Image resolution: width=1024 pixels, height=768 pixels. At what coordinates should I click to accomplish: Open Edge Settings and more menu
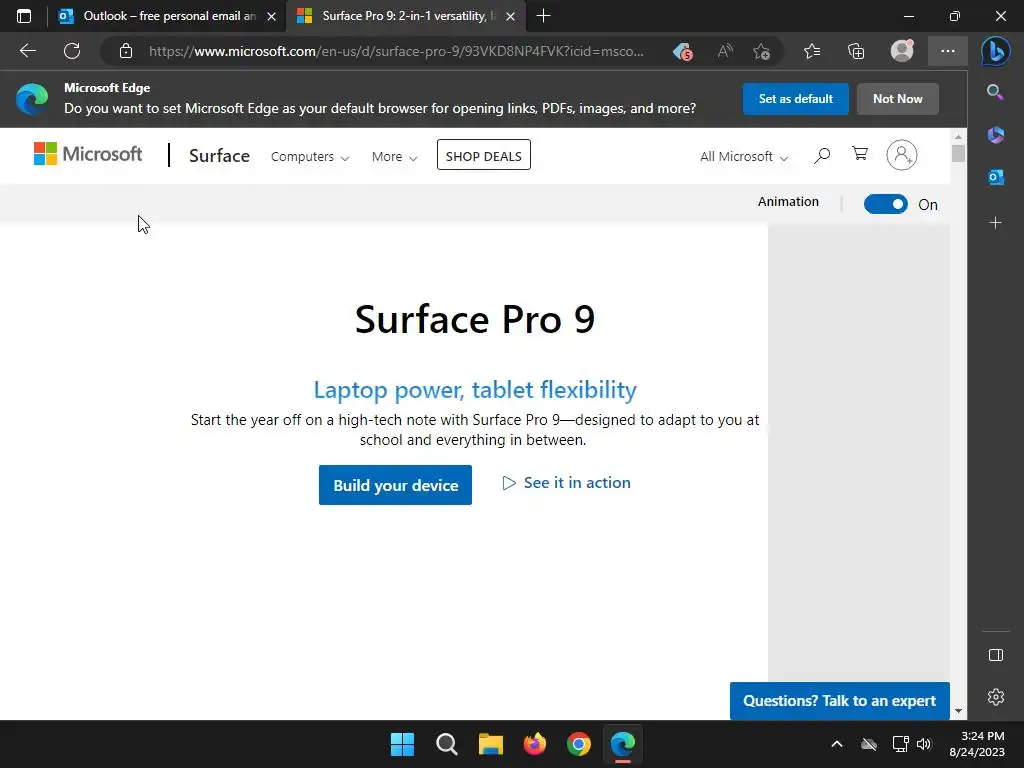click(x=948, y=51)
